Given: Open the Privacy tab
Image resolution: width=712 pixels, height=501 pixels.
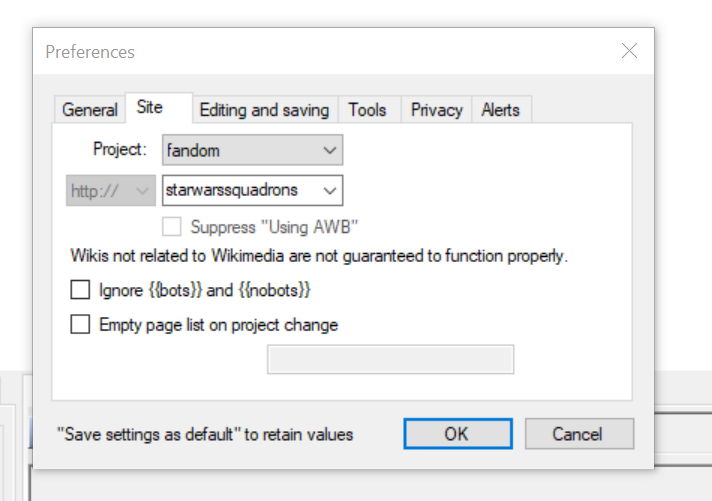Looking at the screenshot, I should (437, 110).
